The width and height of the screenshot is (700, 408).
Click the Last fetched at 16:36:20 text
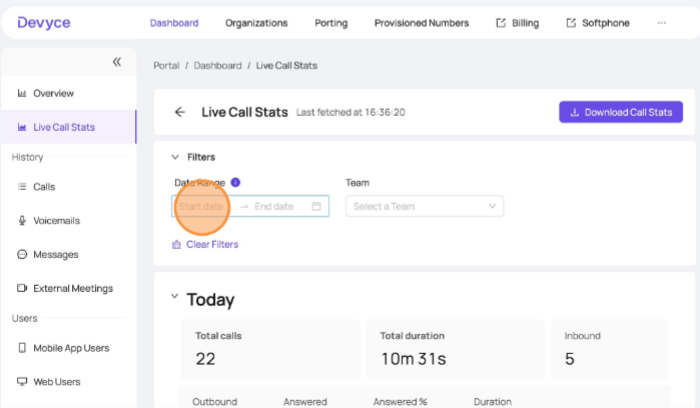click(x=351, y=112)
